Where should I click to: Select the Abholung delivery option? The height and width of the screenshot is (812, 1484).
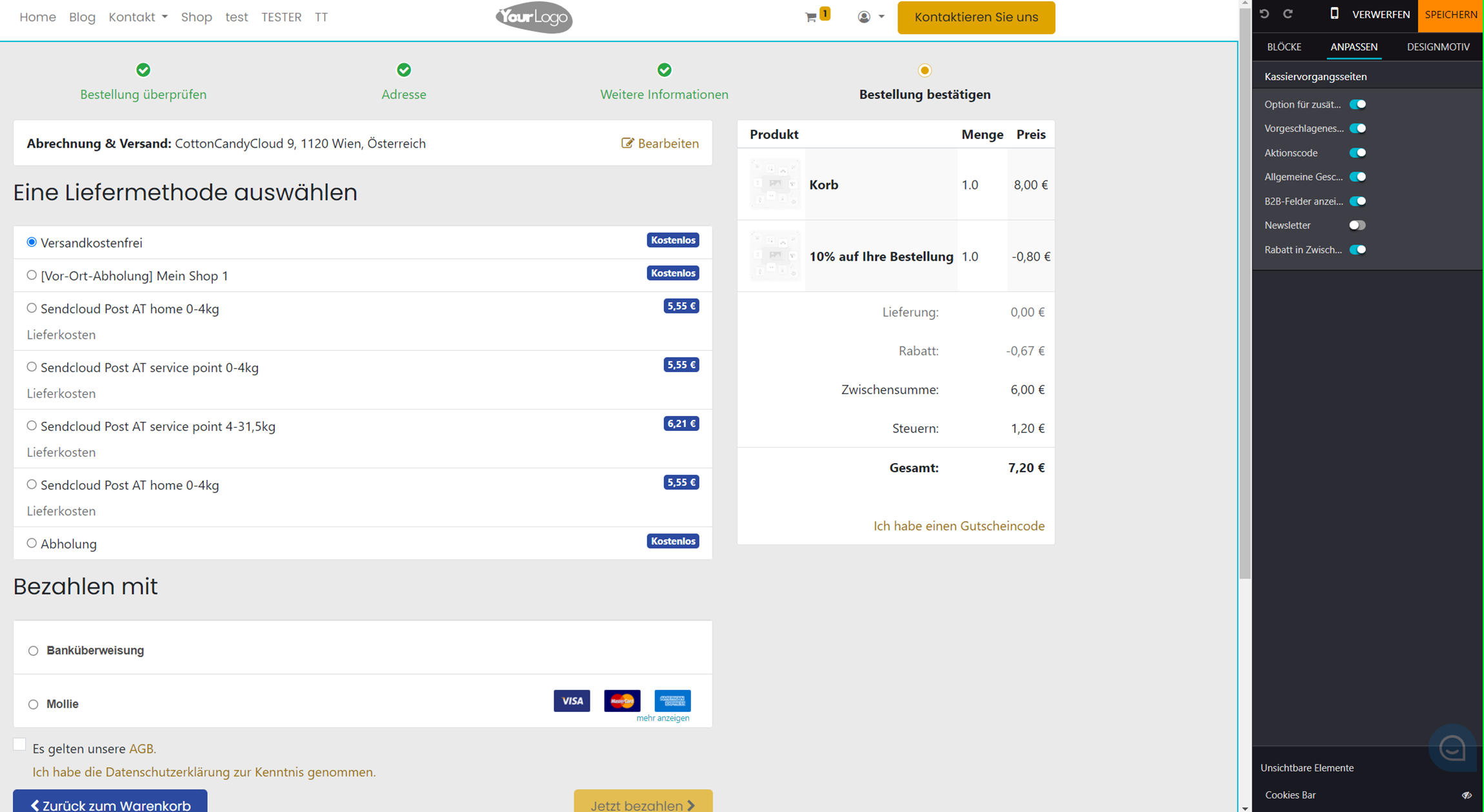[x=32, y=544]
